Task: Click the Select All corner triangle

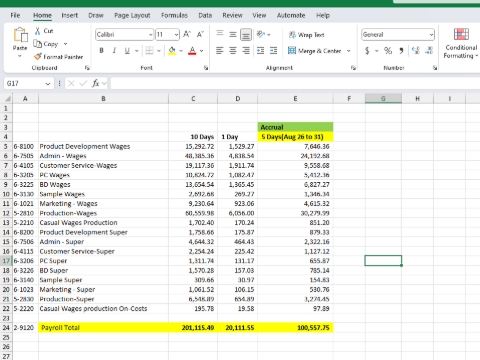Action: pos(7,99)
